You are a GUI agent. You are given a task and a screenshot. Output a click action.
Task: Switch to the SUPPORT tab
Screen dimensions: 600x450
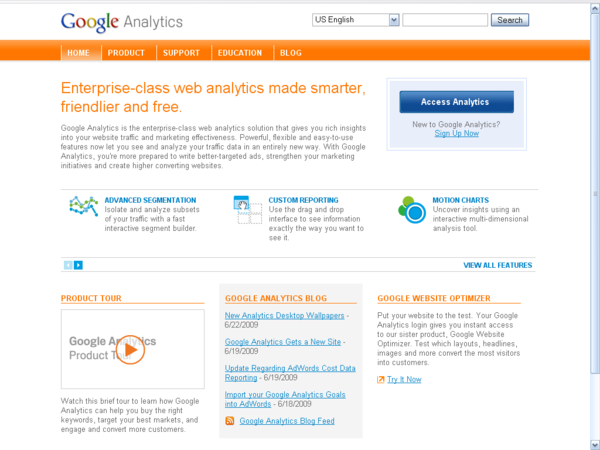tap(181, 53)
